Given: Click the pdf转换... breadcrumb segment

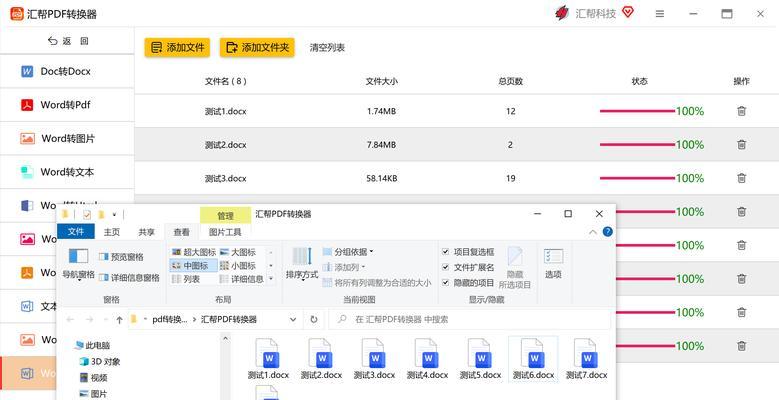Looking at the screenshot, I should pos(169,320).
